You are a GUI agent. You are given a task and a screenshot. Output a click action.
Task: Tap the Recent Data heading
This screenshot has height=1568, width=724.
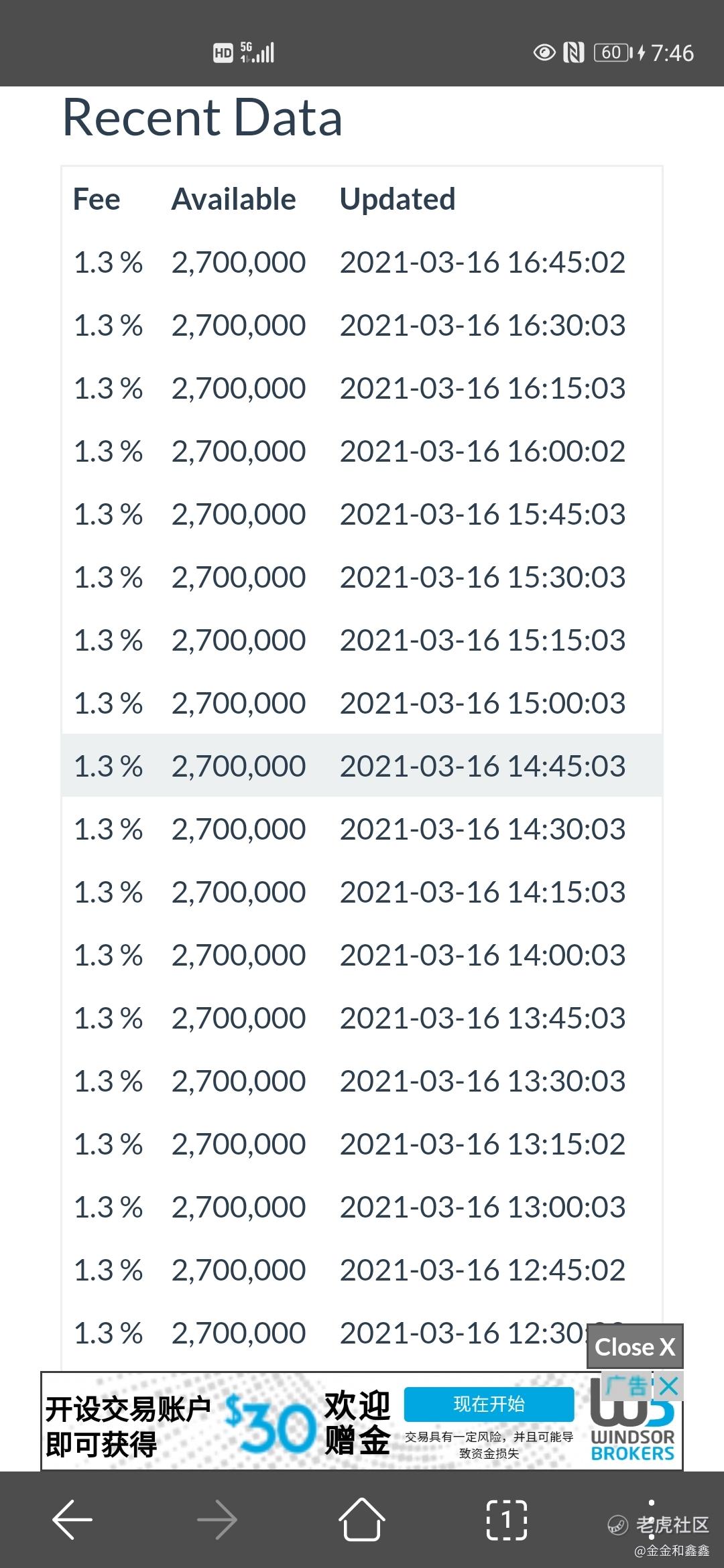click(x=202, y=117)
